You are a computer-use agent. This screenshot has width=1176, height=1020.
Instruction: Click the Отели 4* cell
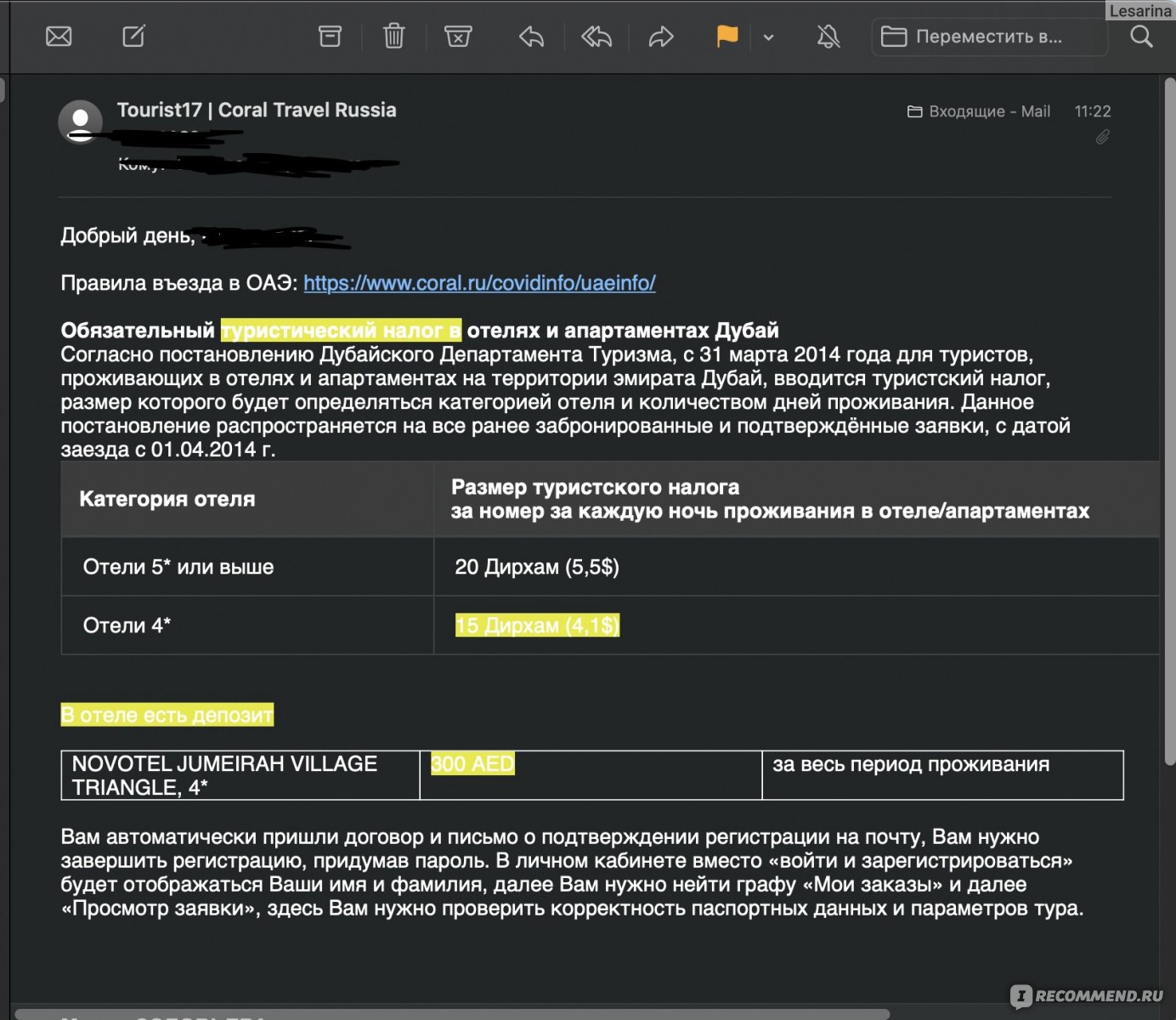[x=247, y=626]
